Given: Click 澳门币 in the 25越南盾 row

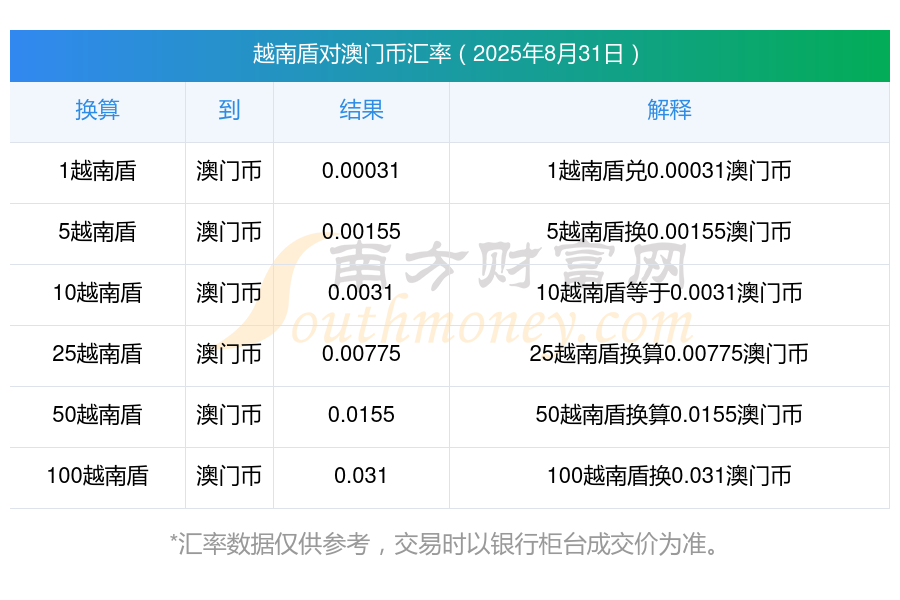Looking at the screenshot, I should pyautogui.click(x=229, y=354).
